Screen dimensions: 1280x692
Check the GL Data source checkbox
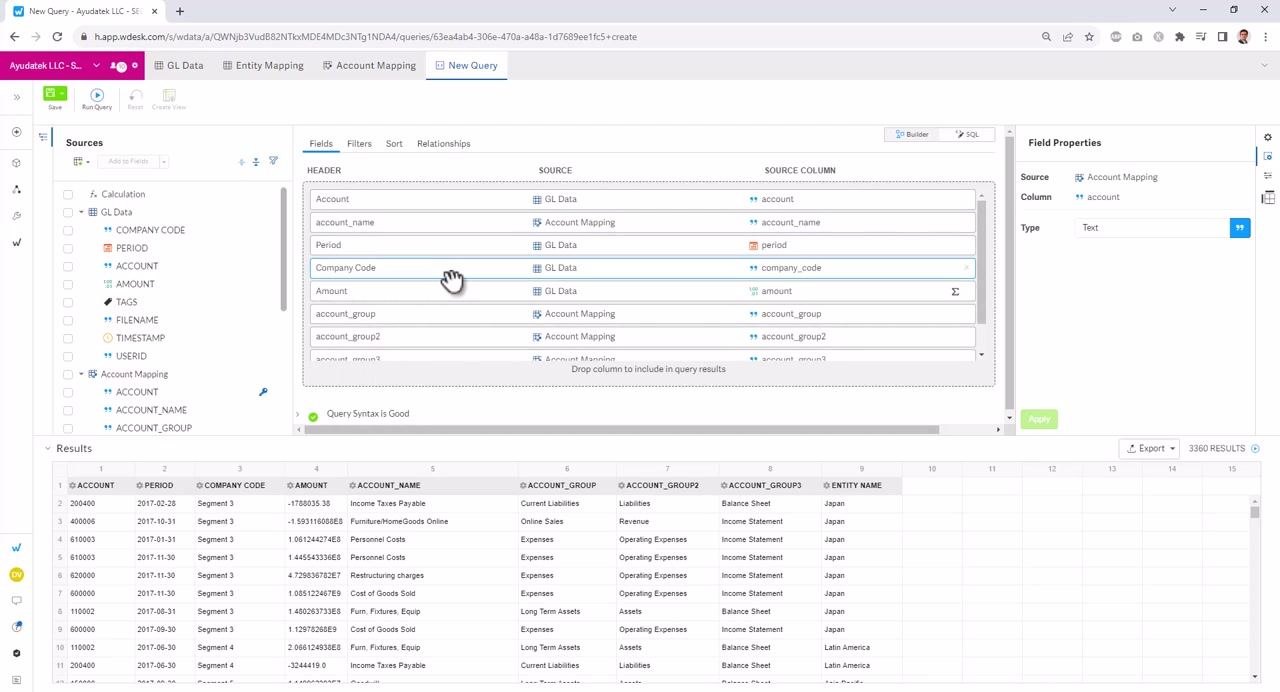click(68, 212)
